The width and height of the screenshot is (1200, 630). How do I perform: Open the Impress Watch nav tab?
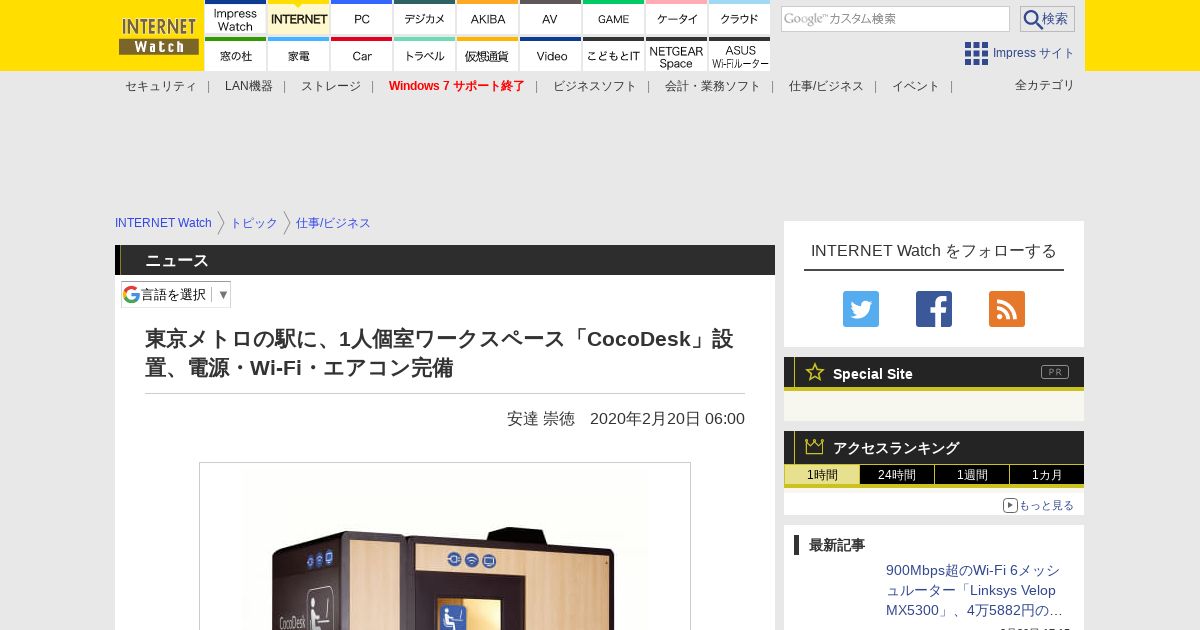[x=235, y=18]
